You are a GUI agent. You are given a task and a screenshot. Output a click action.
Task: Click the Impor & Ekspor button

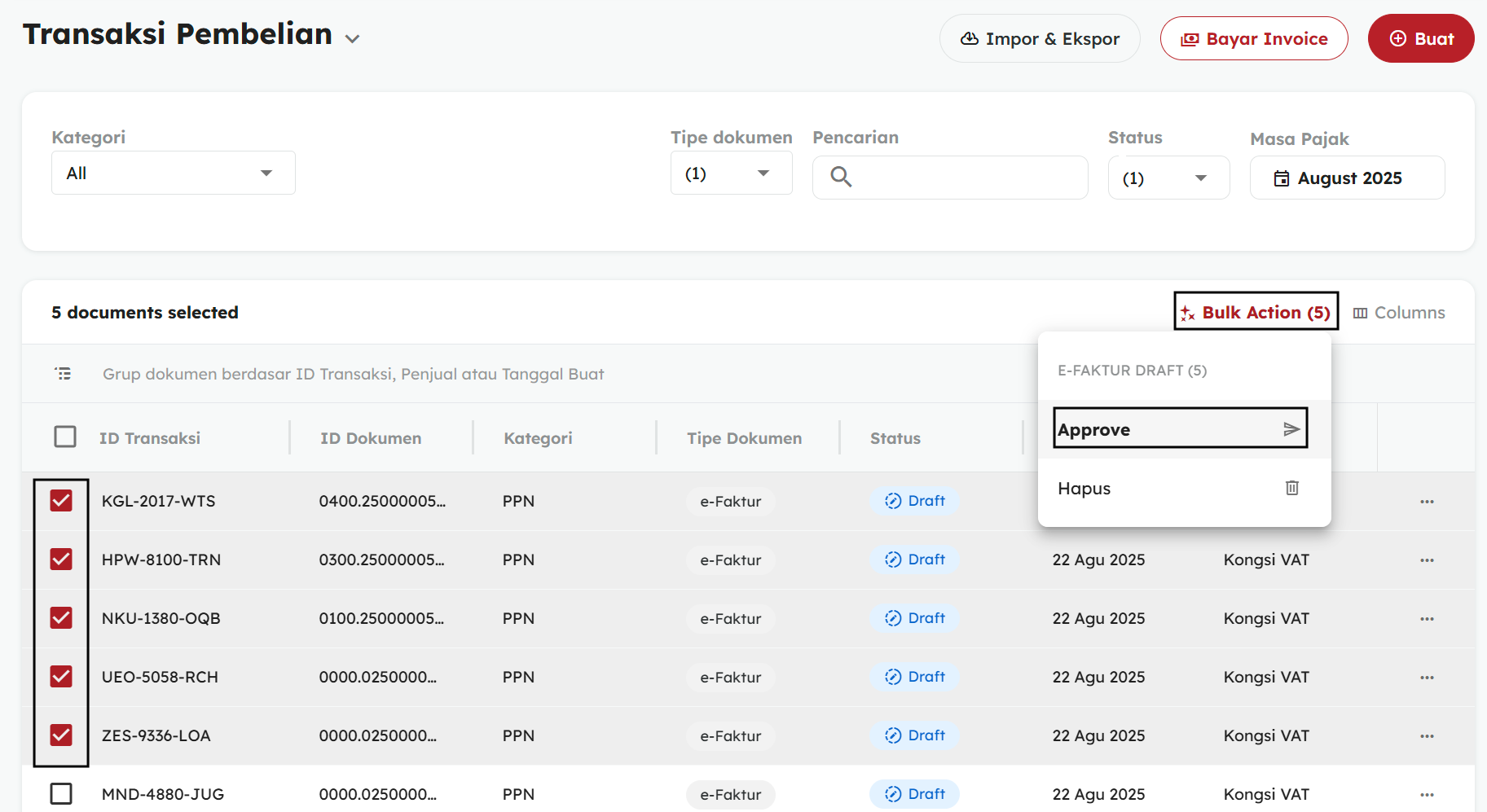(1040, 38)
